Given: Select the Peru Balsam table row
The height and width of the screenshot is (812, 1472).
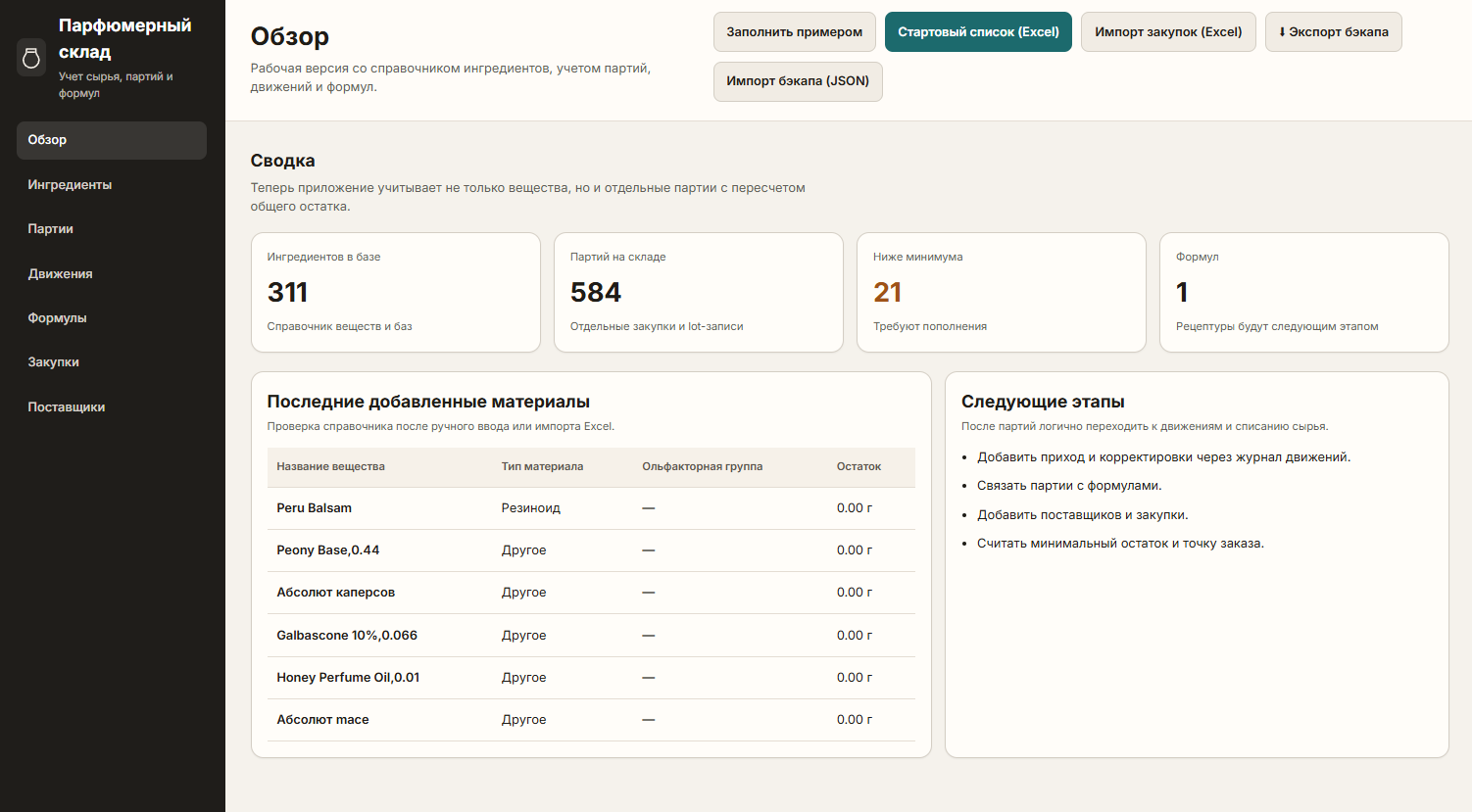Looking at the screenshot, I should pyautogui.click(x=590, y=508).
